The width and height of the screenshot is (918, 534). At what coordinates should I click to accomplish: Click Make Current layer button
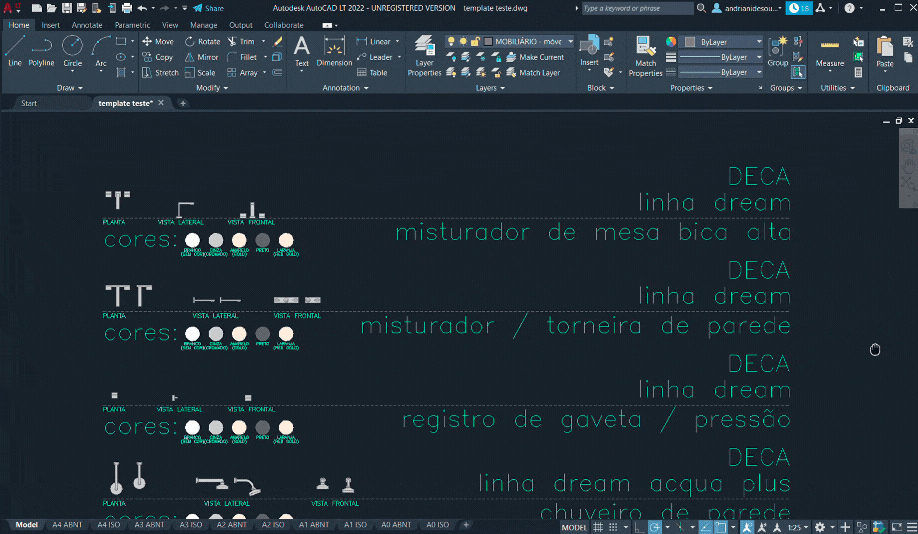pyautogui.click(x=535, y=57)
